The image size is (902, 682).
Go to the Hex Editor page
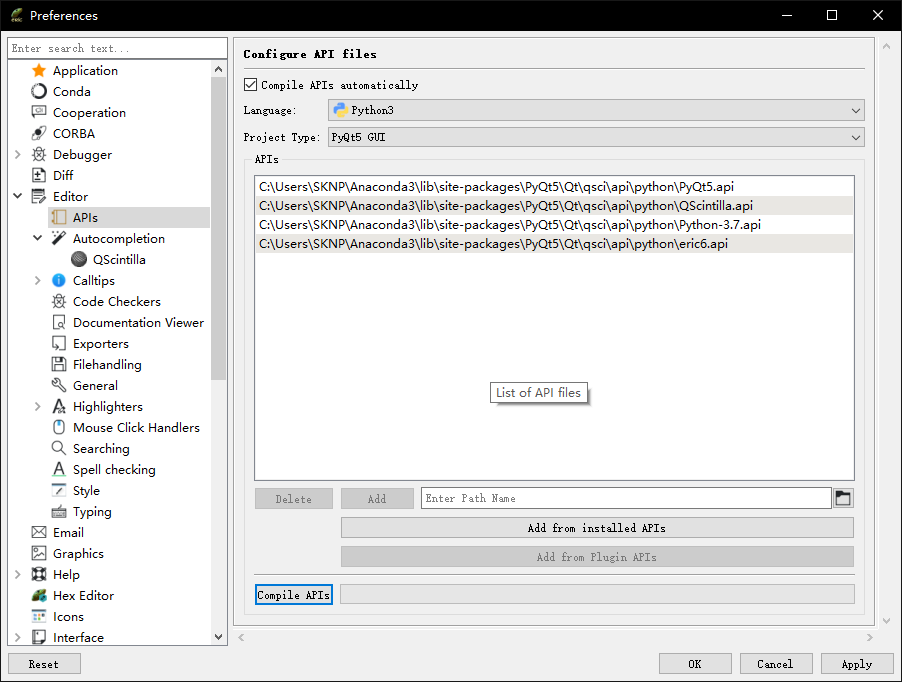tap(83, 596)
